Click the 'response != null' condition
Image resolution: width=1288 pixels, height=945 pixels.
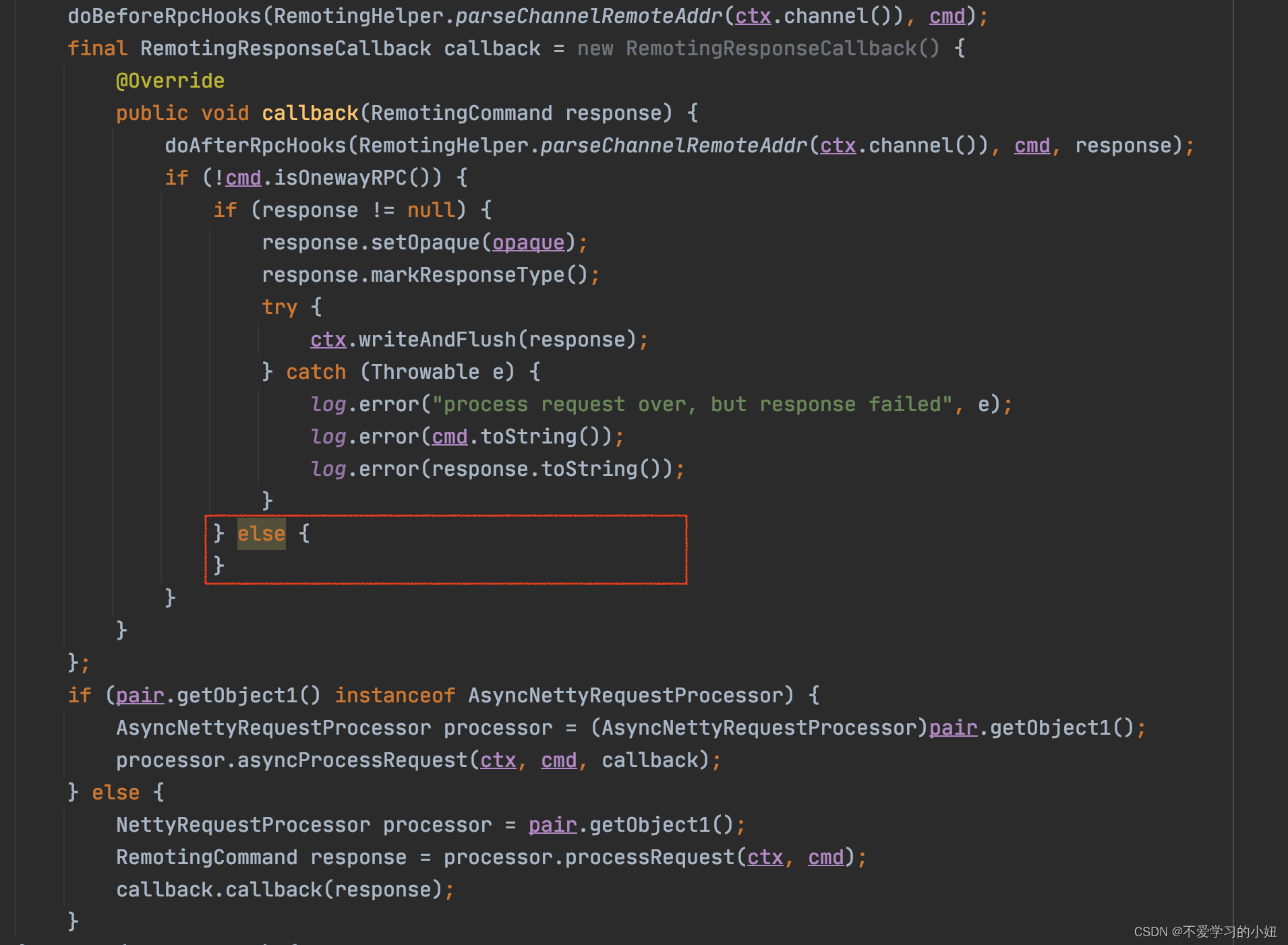point(359,210)
